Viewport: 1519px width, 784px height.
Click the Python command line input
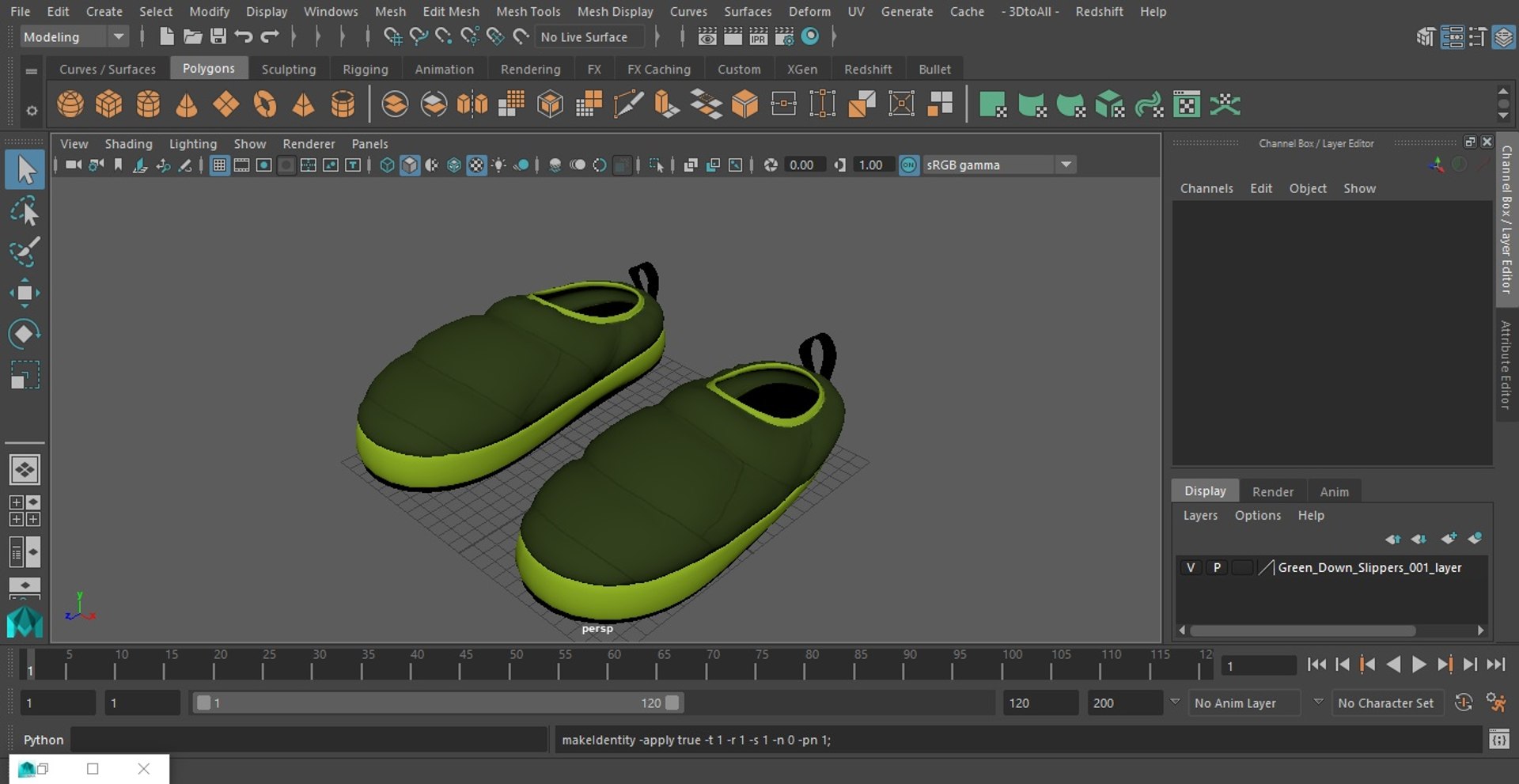pyautogui.click(x=309, y=740)
